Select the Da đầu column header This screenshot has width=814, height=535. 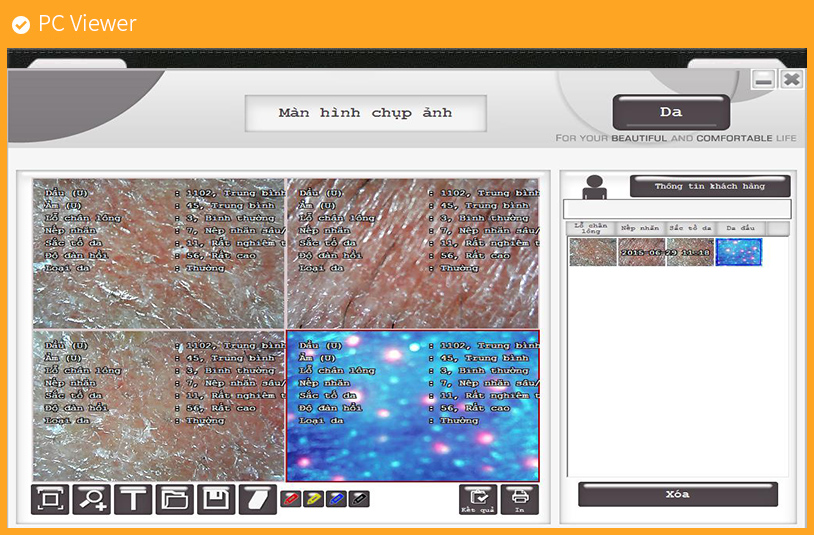[740, 228]
